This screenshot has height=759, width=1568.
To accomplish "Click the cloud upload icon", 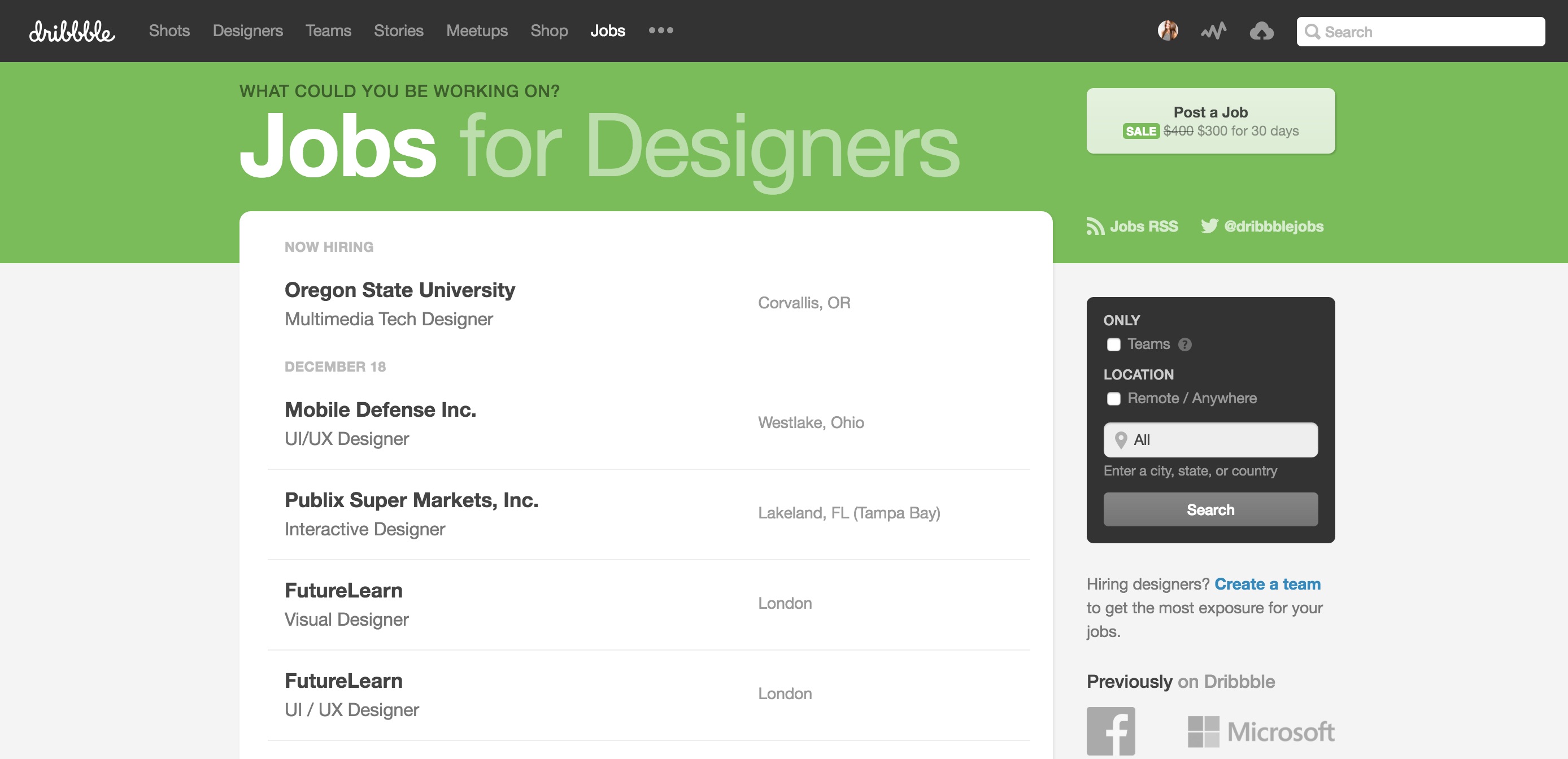I will (1261, 31).
